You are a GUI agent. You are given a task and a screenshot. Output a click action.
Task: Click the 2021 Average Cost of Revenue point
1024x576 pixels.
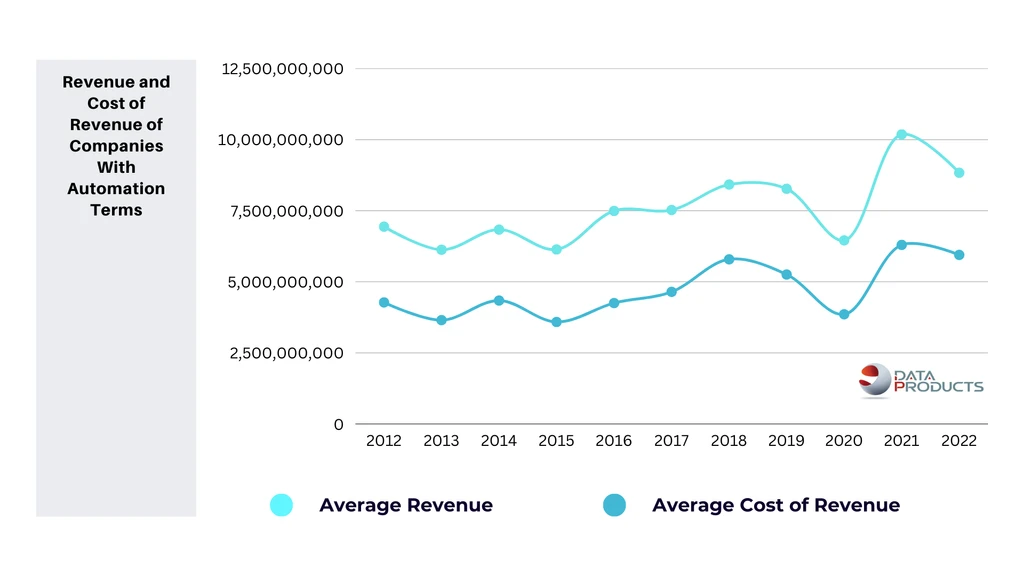[x=901, y=244]
